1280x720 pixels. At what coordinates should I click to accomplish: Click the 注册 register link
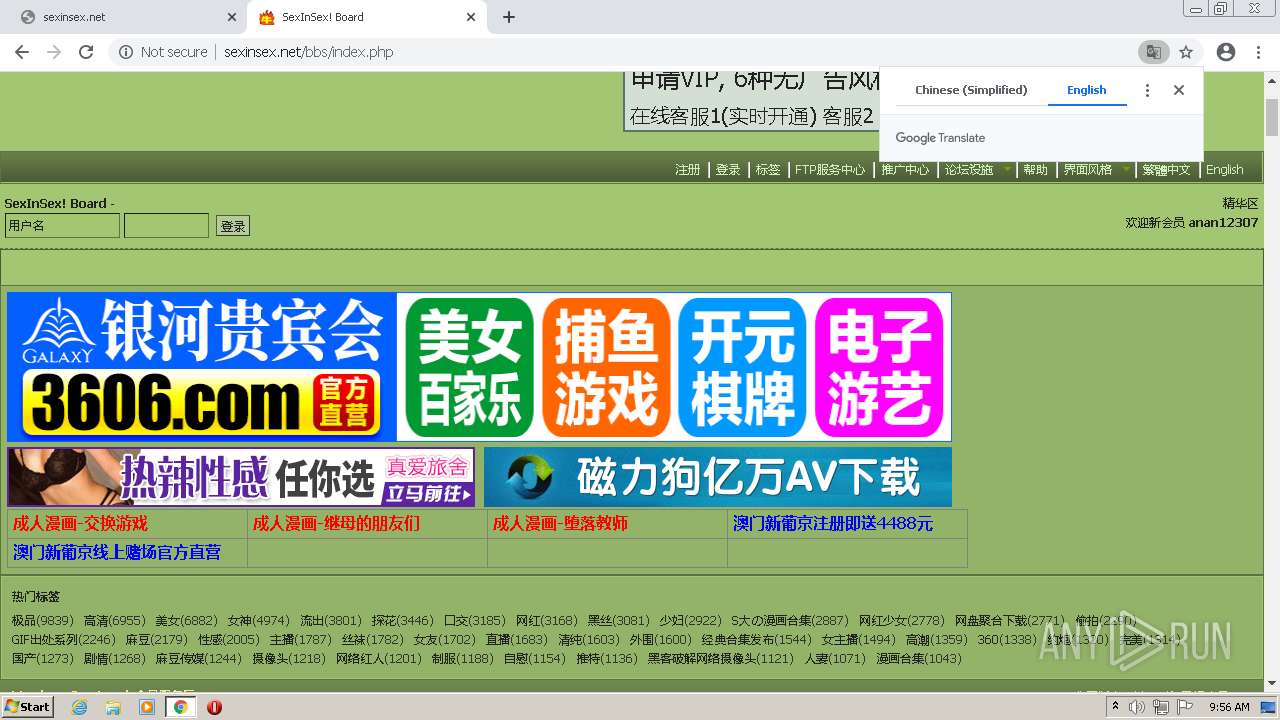click(x=688, y=170)
